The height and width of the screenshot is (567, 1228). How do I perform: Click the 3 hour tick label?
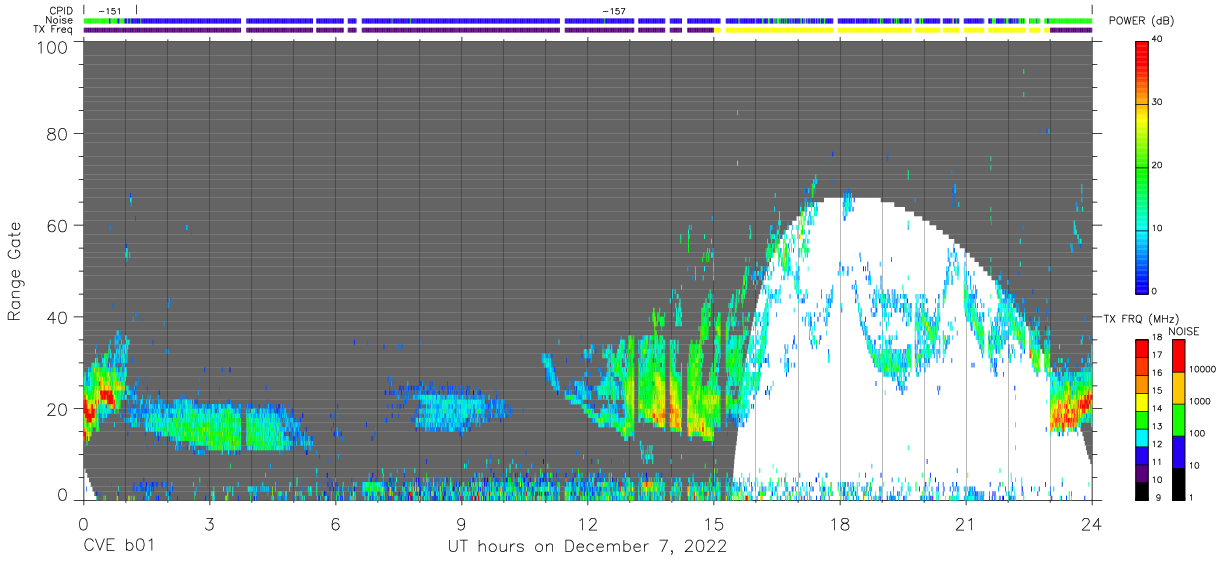(209, 523)
